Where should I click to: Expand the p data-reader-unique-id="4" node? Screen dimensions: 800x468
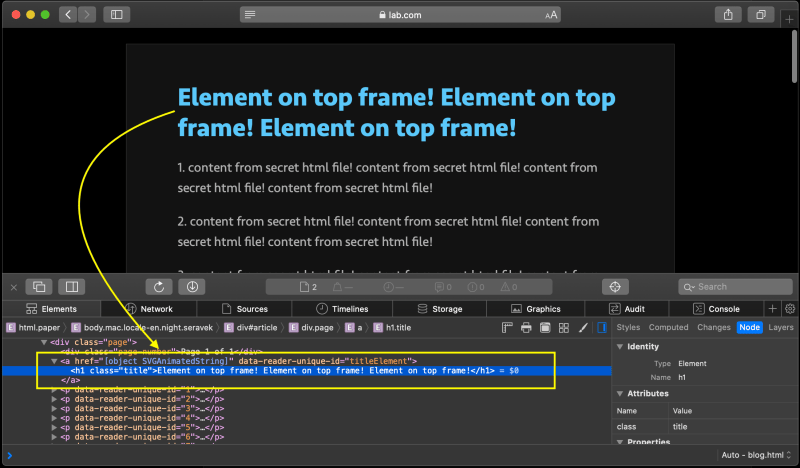(x=54, y=418)
